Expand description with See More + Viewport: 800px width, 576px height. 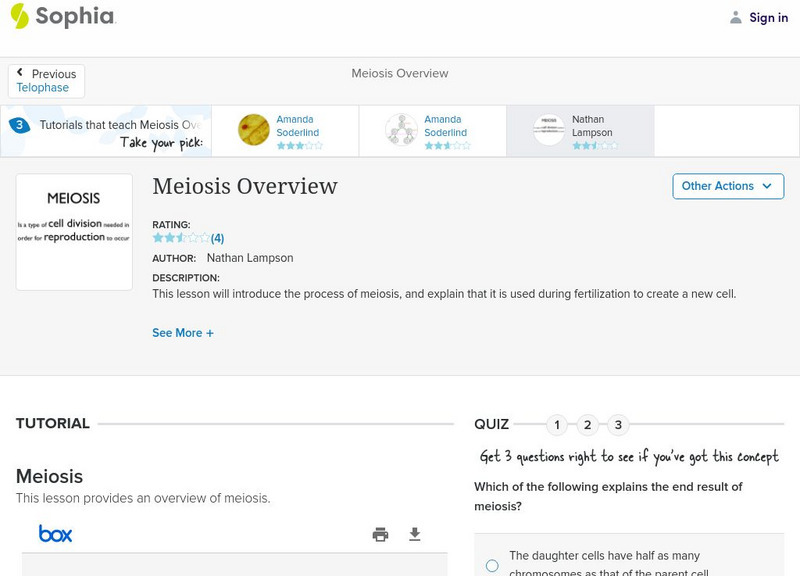tap(183, 333)
